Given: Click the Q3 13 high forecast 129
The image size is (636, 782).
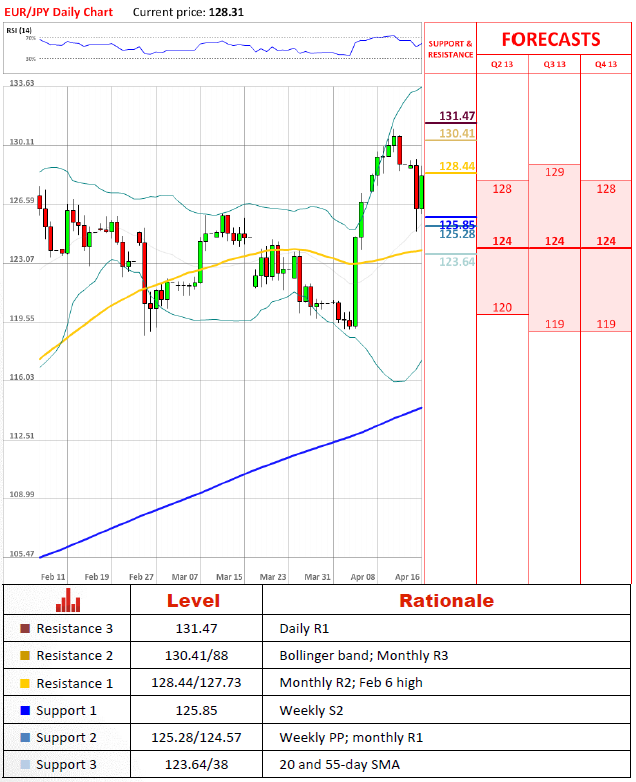Looking at the screenshot, I should [x=555, y=172].
